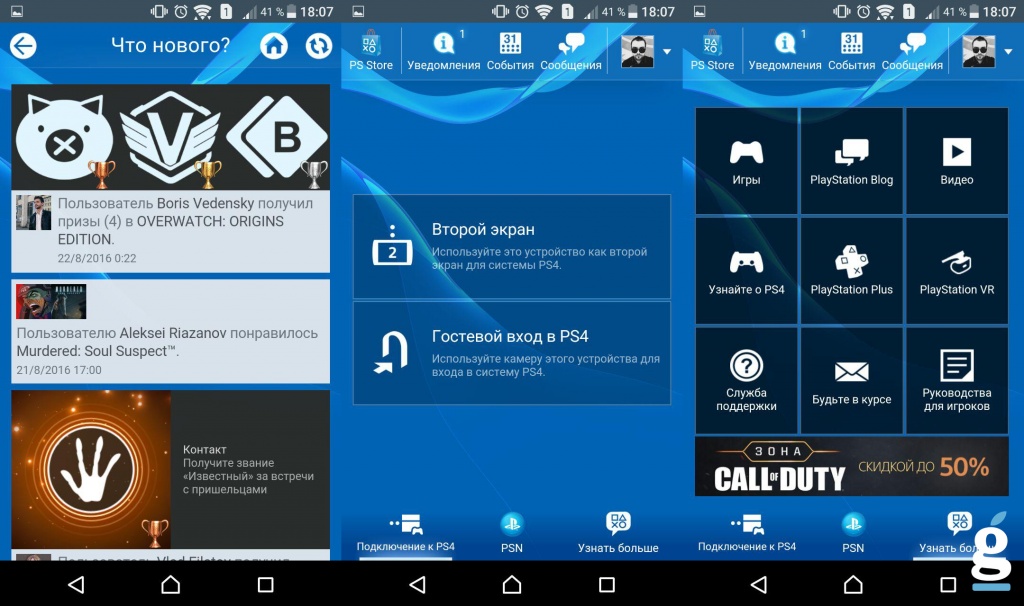1024x606 pixels.
Task: Switch to PSN tab in right screen
Action: [853, 532]
